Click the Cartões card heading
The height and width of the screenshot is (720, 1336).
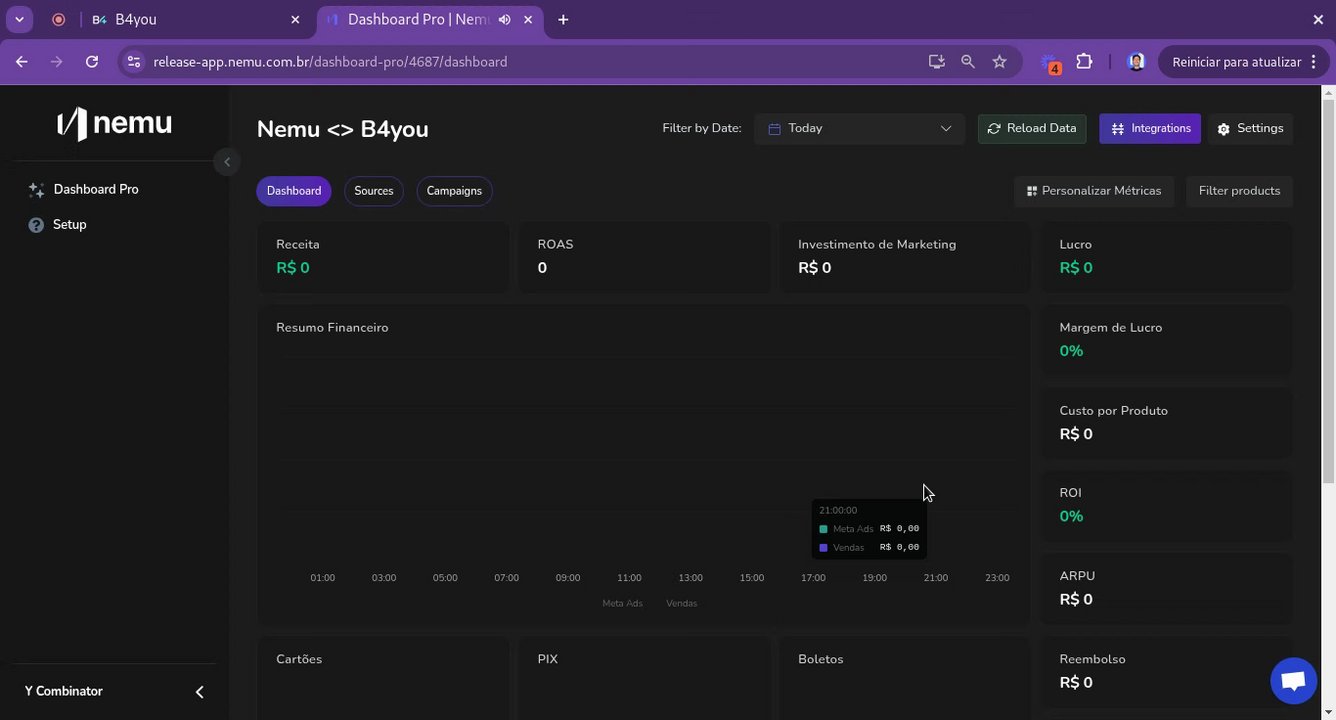[299, 660]
